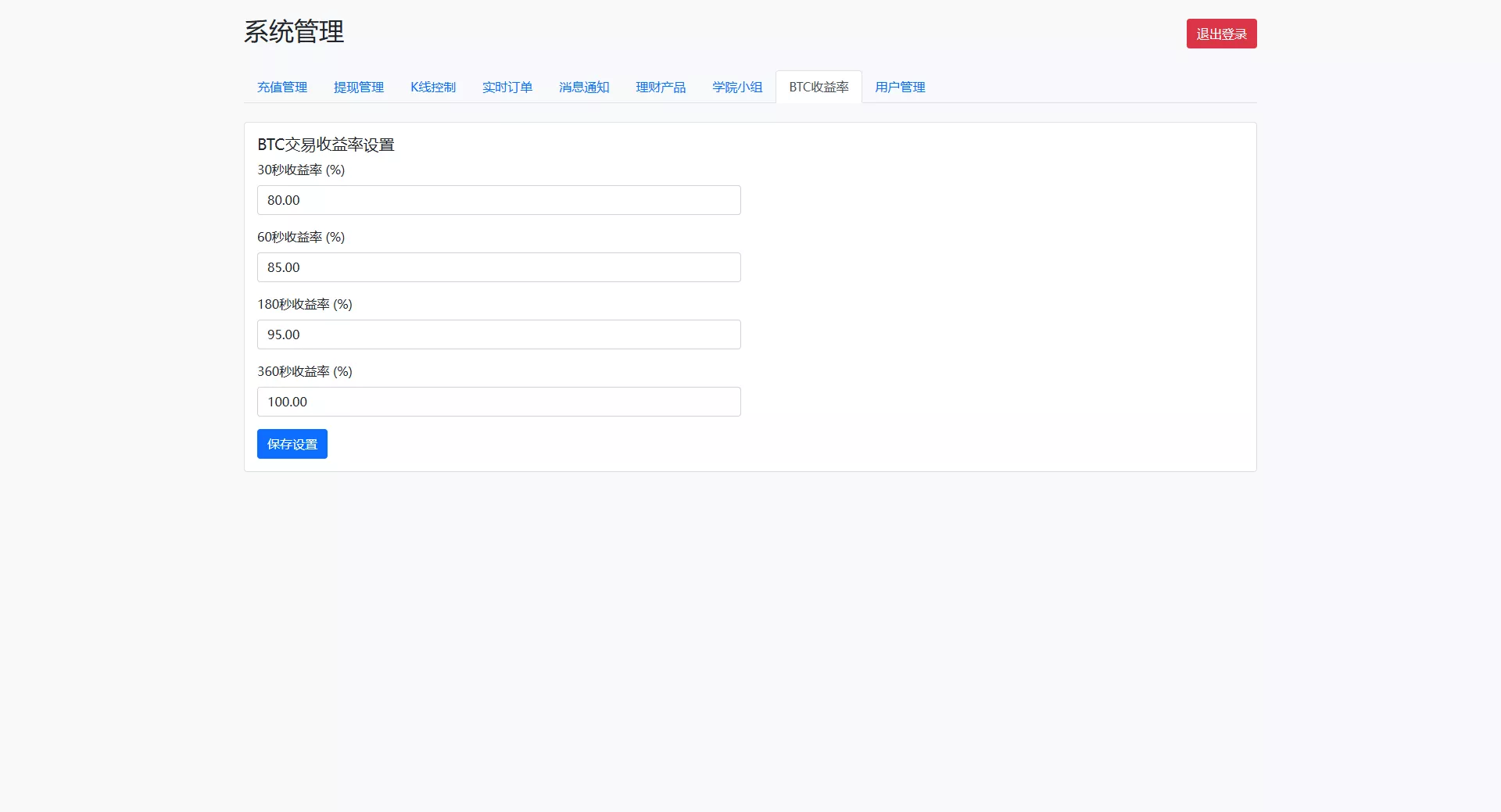Screen dimensions: 1501x812
Task: Click the 360秒收益率 field showing 100.00
Action: coord(499,402)
